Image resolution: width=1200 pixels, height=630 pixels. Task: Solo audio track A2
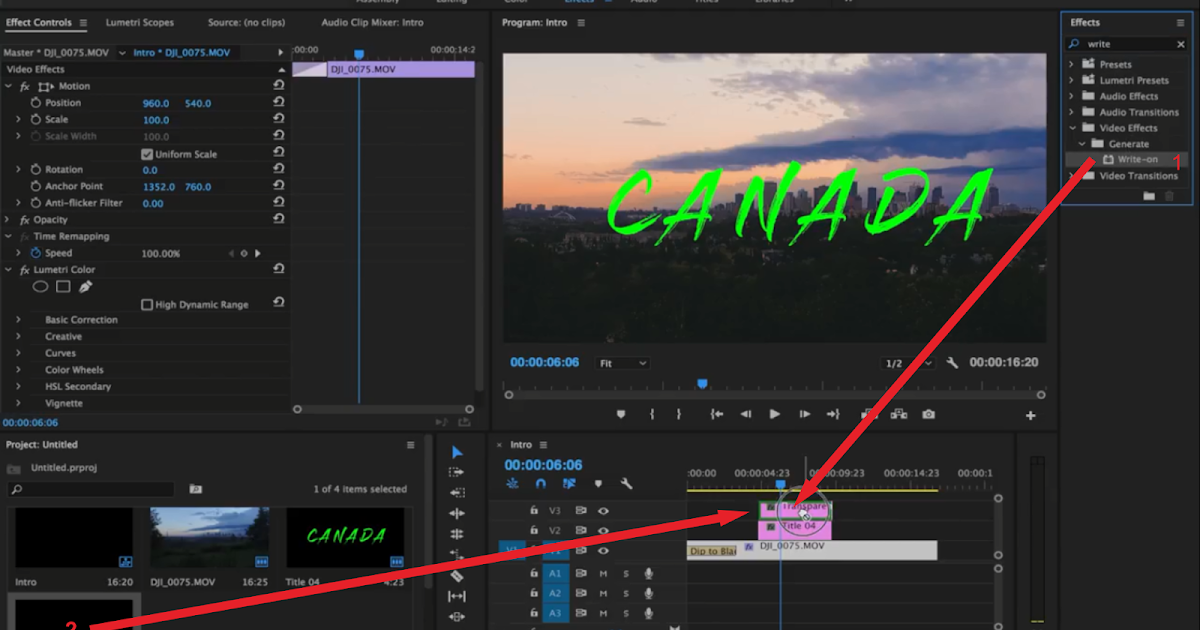click(626, 593)
